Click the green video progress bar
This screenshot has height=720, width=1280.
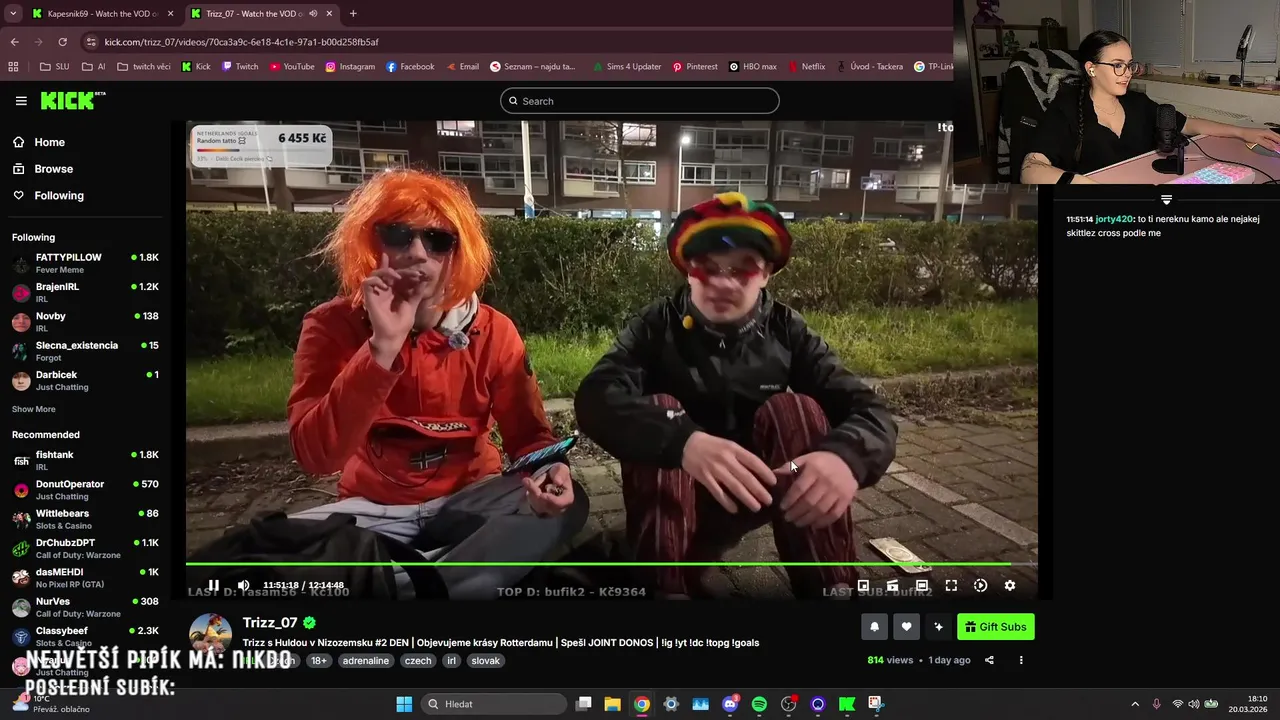[x=611, y=564]
